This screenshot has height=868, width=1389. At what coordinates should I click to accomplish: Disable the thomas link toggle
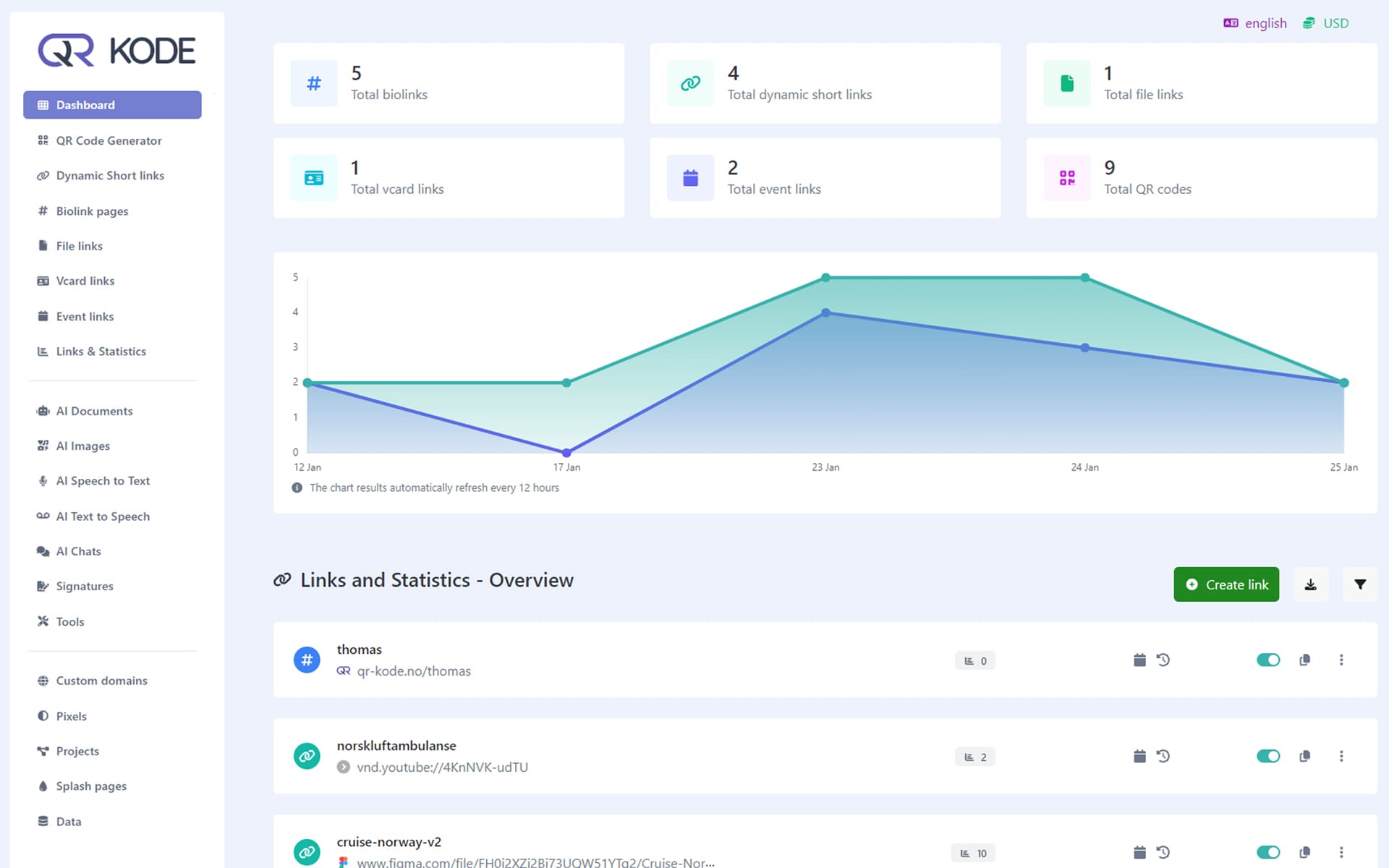click(1268, 660)
